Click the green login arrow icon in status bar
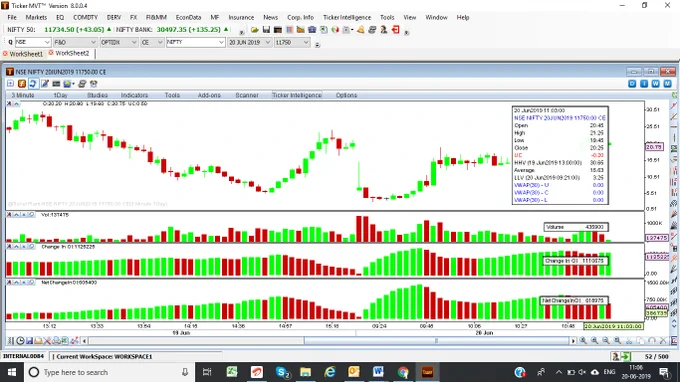 (625, 356)
